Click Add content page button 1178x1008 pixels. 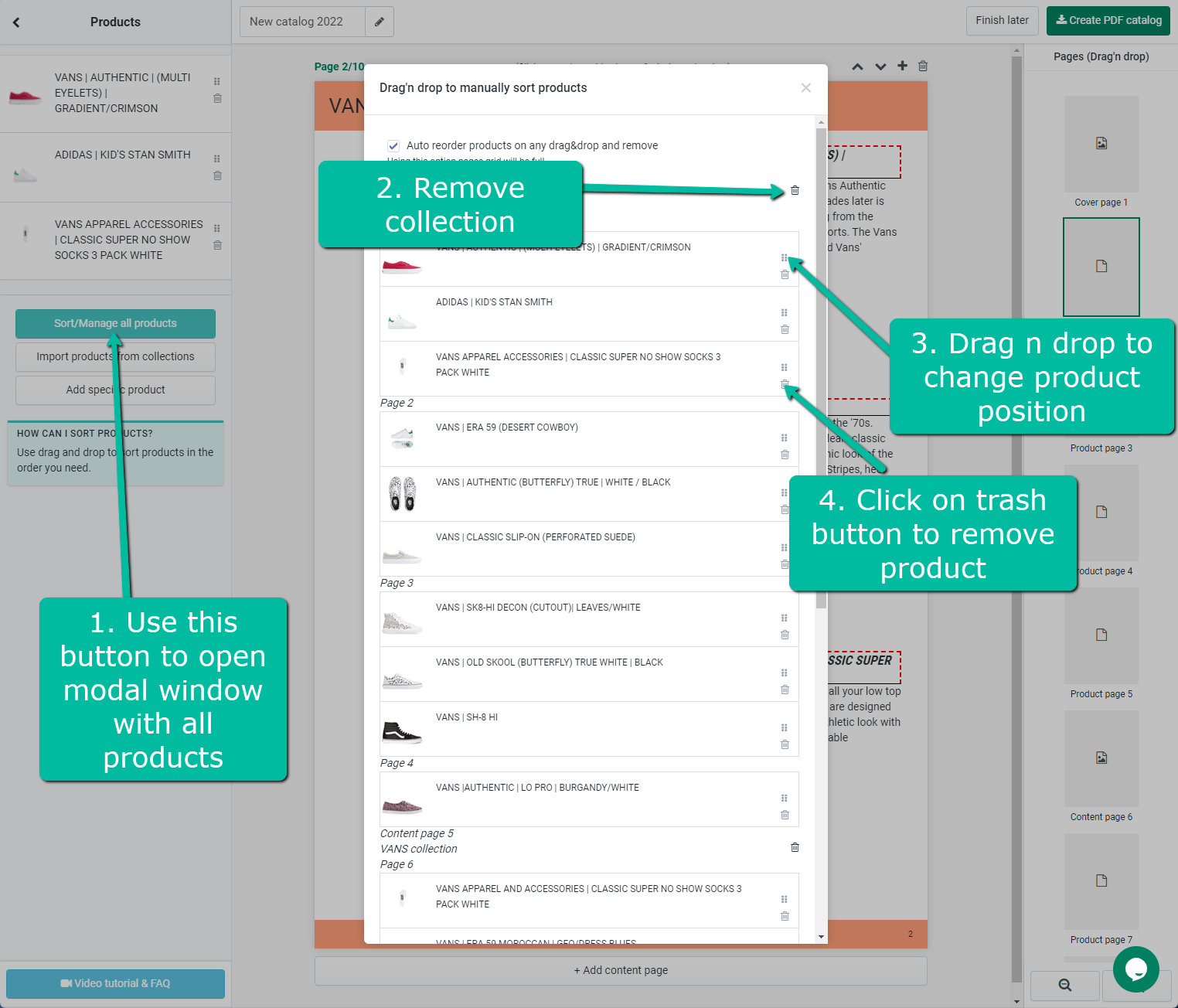coord(621,971)
